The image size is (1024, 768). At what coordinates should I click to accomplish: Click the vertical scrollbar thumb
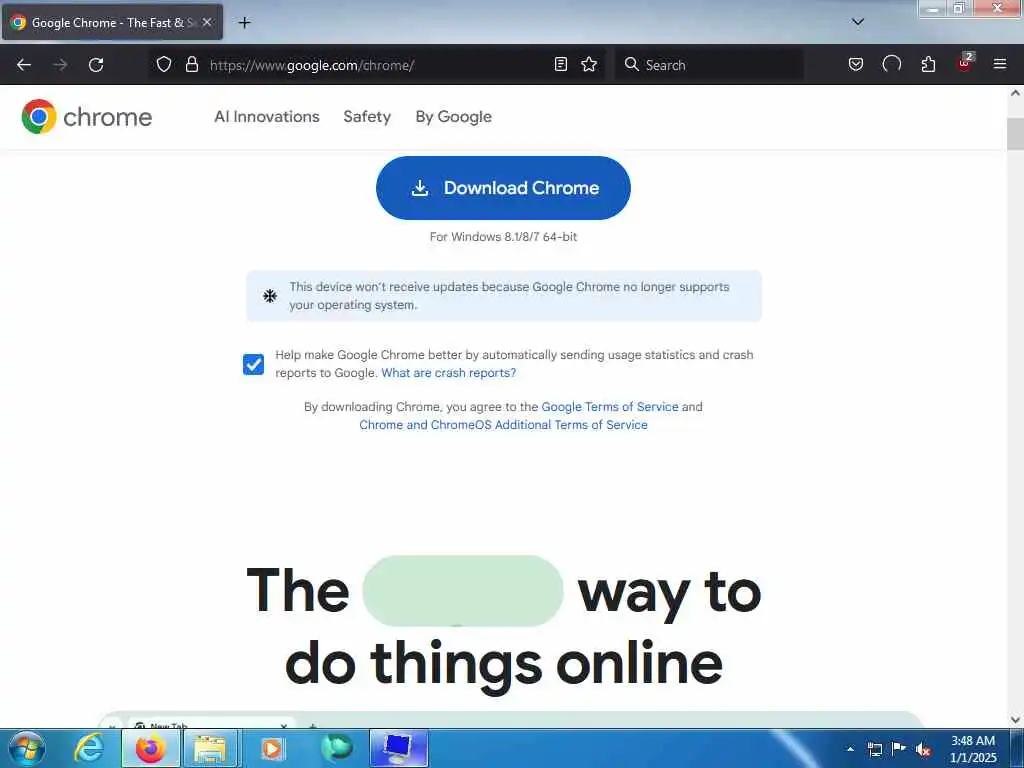pyautogui.click(x=1015, y=134)
